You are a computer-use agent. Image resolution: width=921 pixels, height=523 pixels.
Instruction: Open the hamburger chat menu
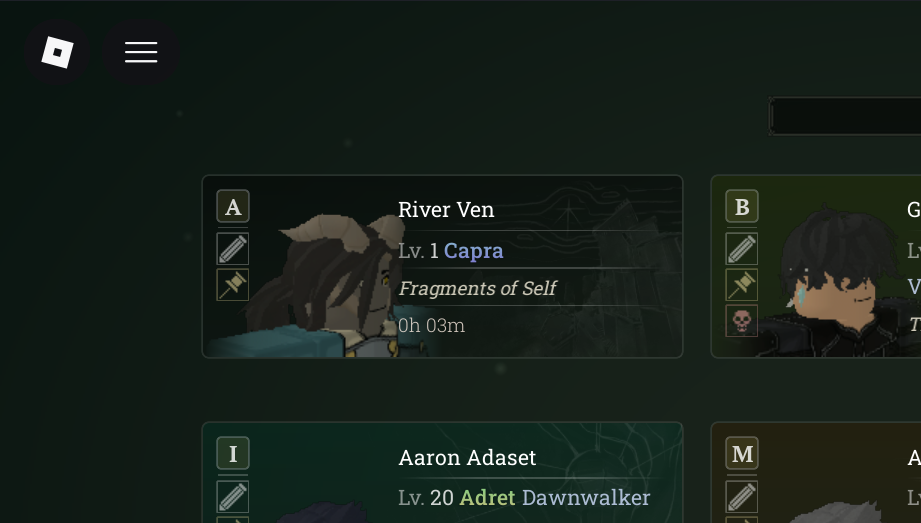click(141, 52)
